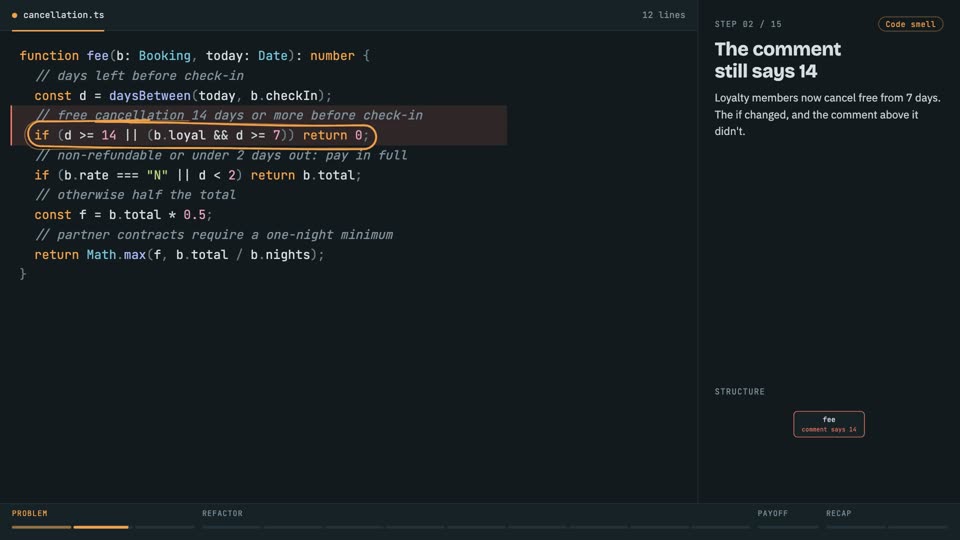The height and width of the screenshot is (540, 960).
Task: Click the function fee signature line
Action: pyautogui.click(x=194, y=56)
